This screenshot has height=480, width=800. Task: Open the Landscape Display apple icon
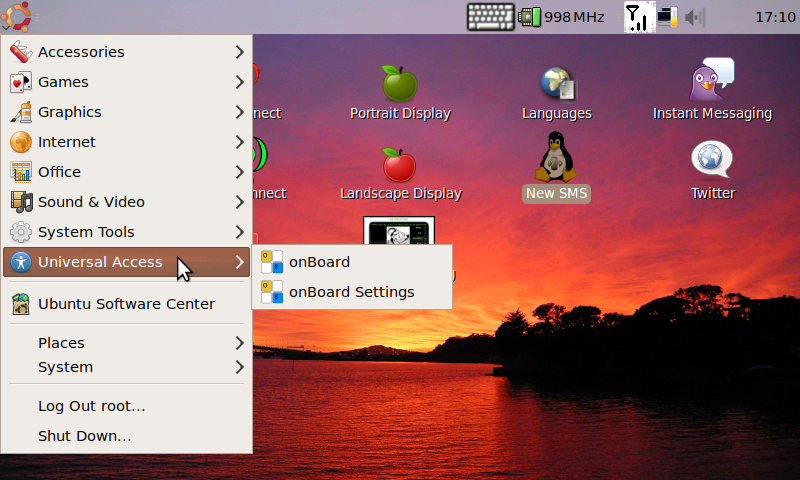[x=400, y=166]
